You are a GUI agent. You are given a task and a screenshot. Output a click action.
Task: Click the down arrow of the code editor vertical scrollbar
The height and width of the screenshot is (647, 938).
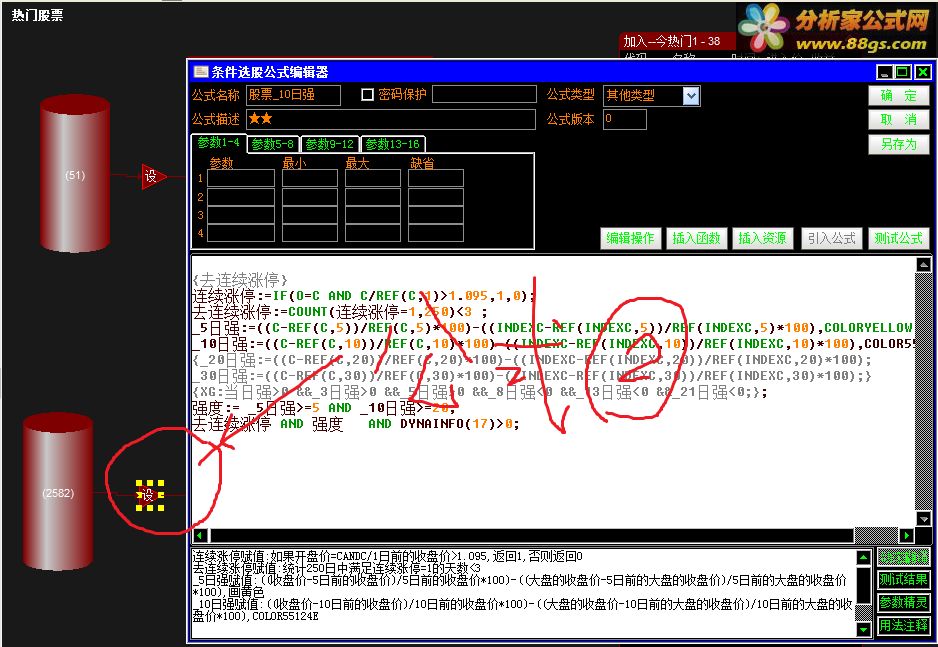[923, 519]
